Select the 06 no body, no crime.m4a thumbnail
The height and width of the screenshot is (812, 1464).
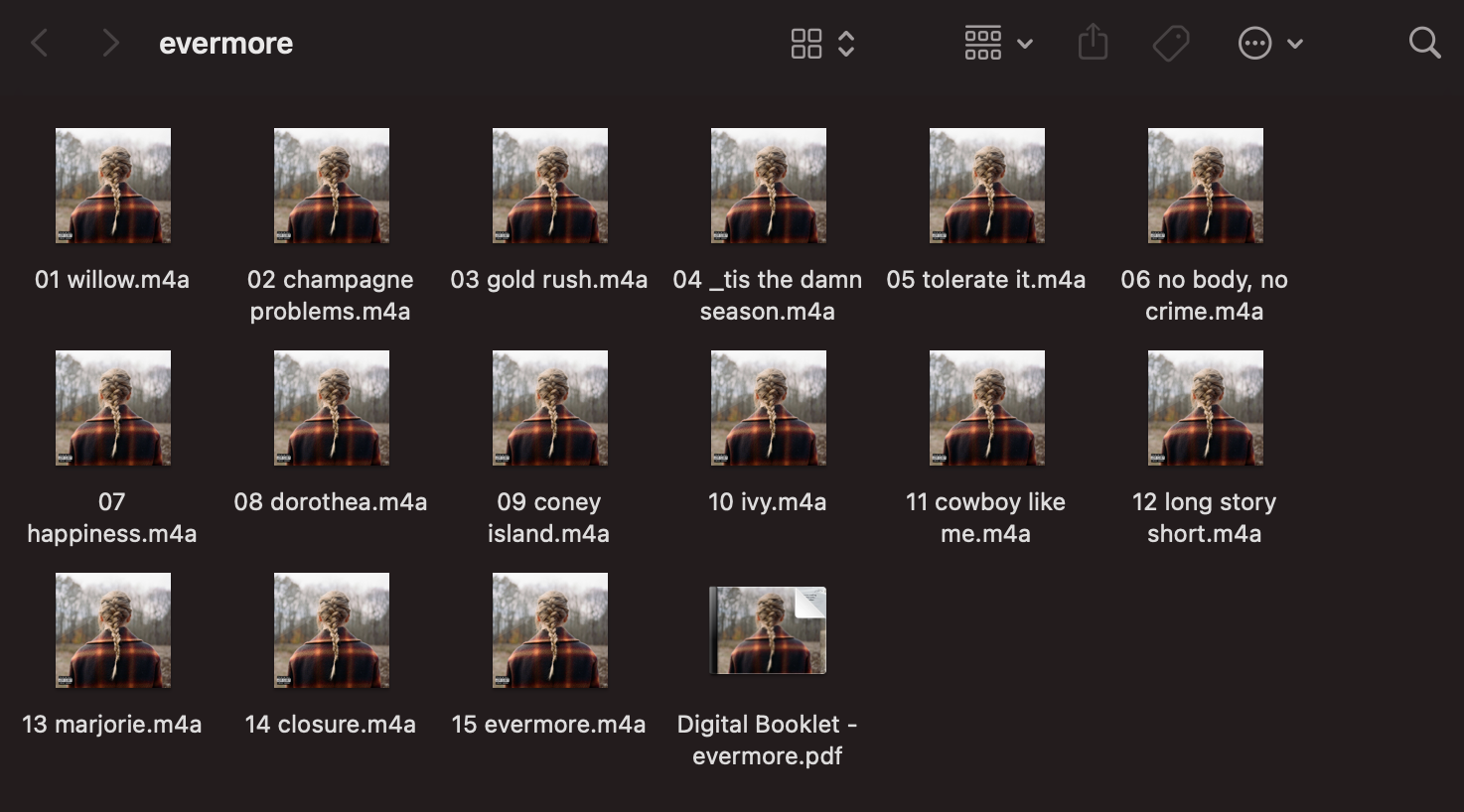[x=1206, y=186]
